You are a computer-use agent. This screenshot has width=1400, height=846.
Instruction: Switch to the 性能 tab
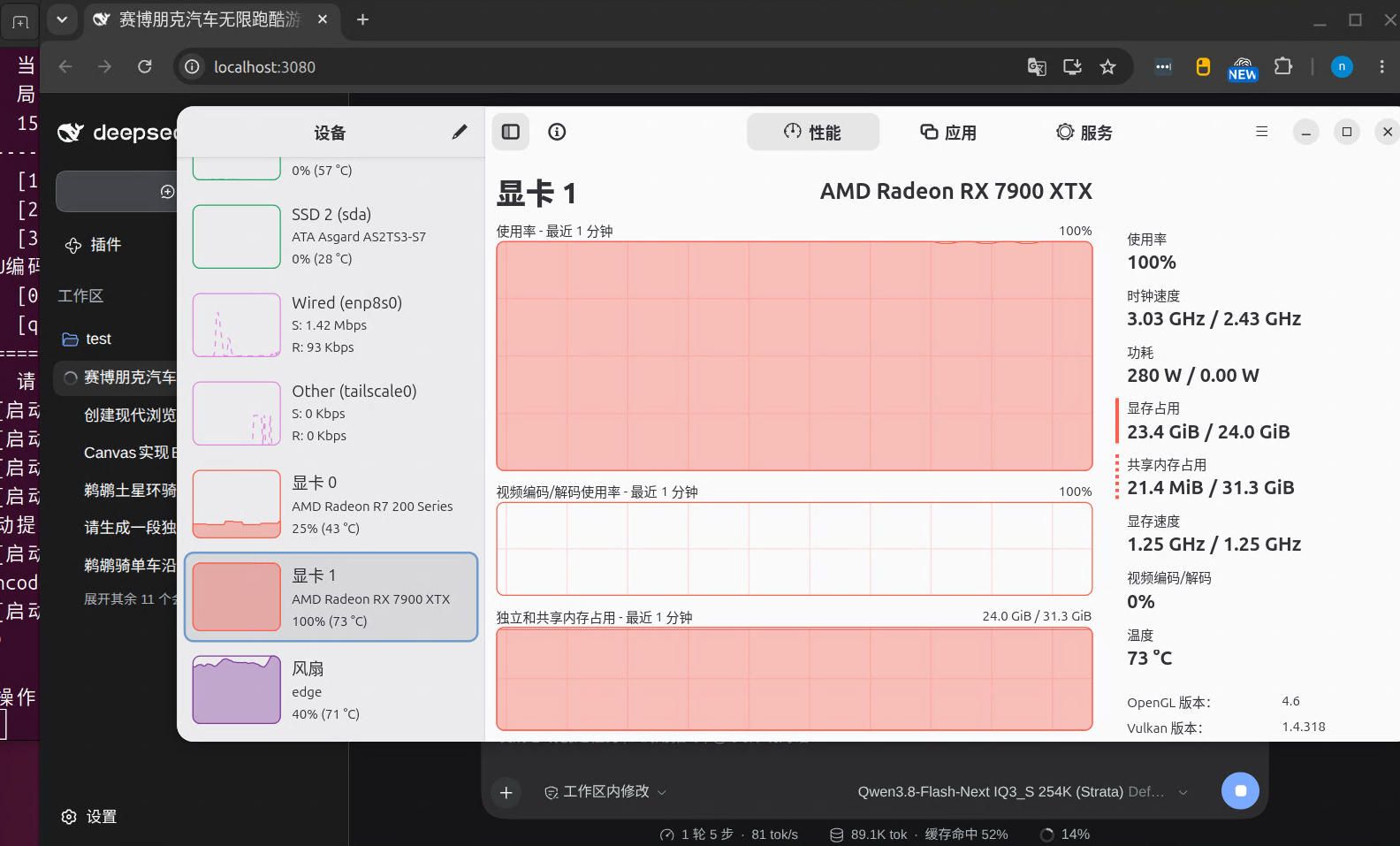pos(813,132)
